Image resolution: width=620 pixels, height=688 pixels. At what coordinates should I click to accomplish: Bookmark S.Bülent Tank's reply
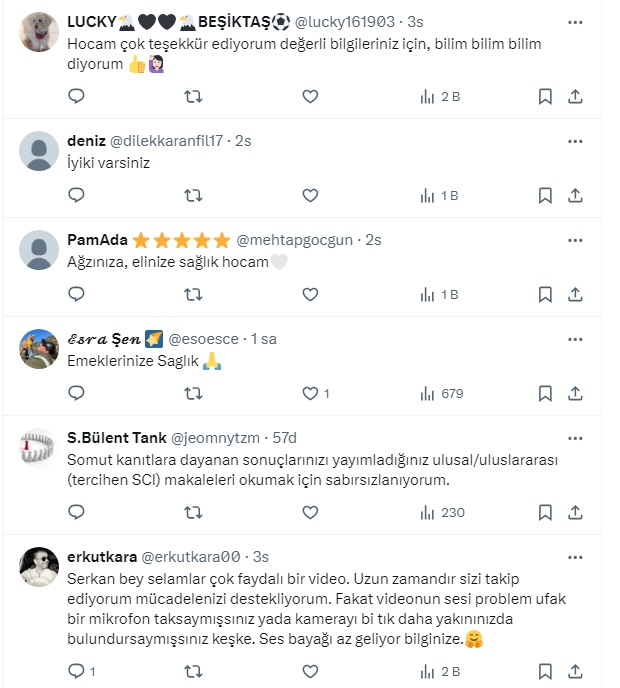pyautogui.click(x=545, y=512)
